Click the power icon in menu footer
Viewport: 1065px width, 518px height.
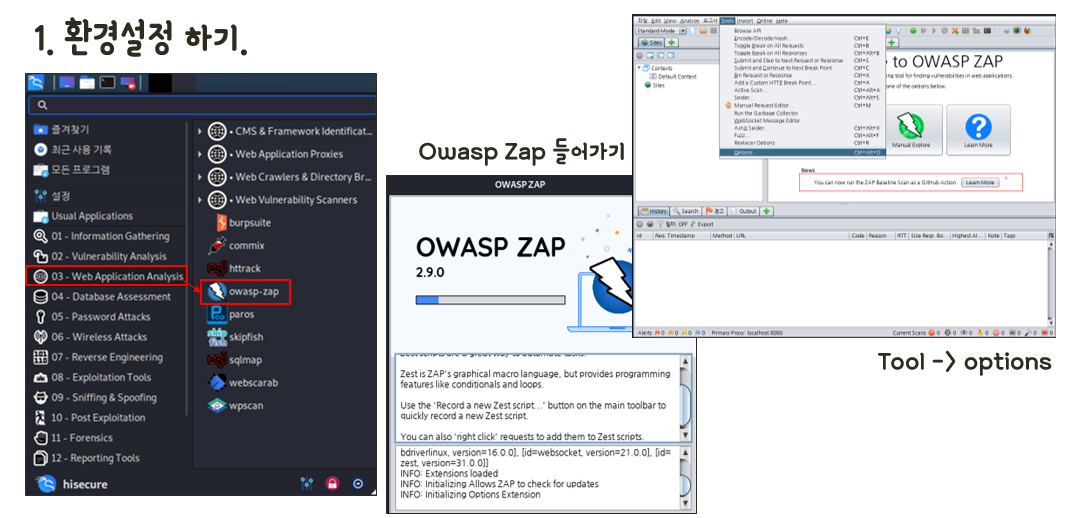point(358,483)
